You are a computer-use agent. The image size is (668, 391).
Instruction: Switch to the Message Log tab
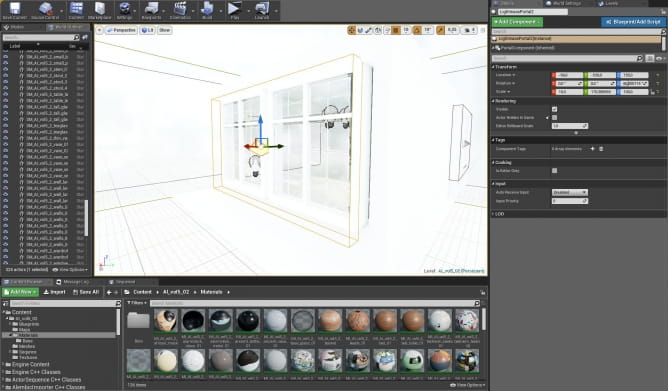point(72,282)
